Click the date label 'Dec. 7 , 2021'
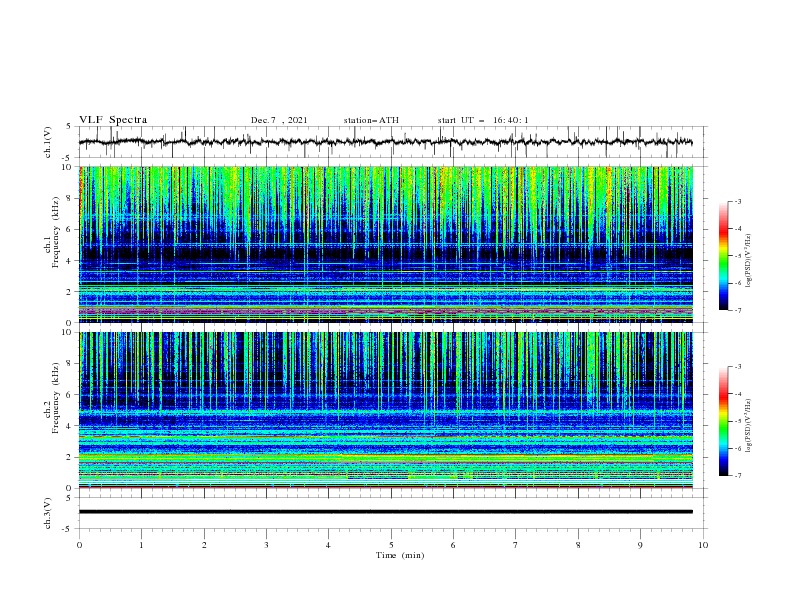 (279, 120)
